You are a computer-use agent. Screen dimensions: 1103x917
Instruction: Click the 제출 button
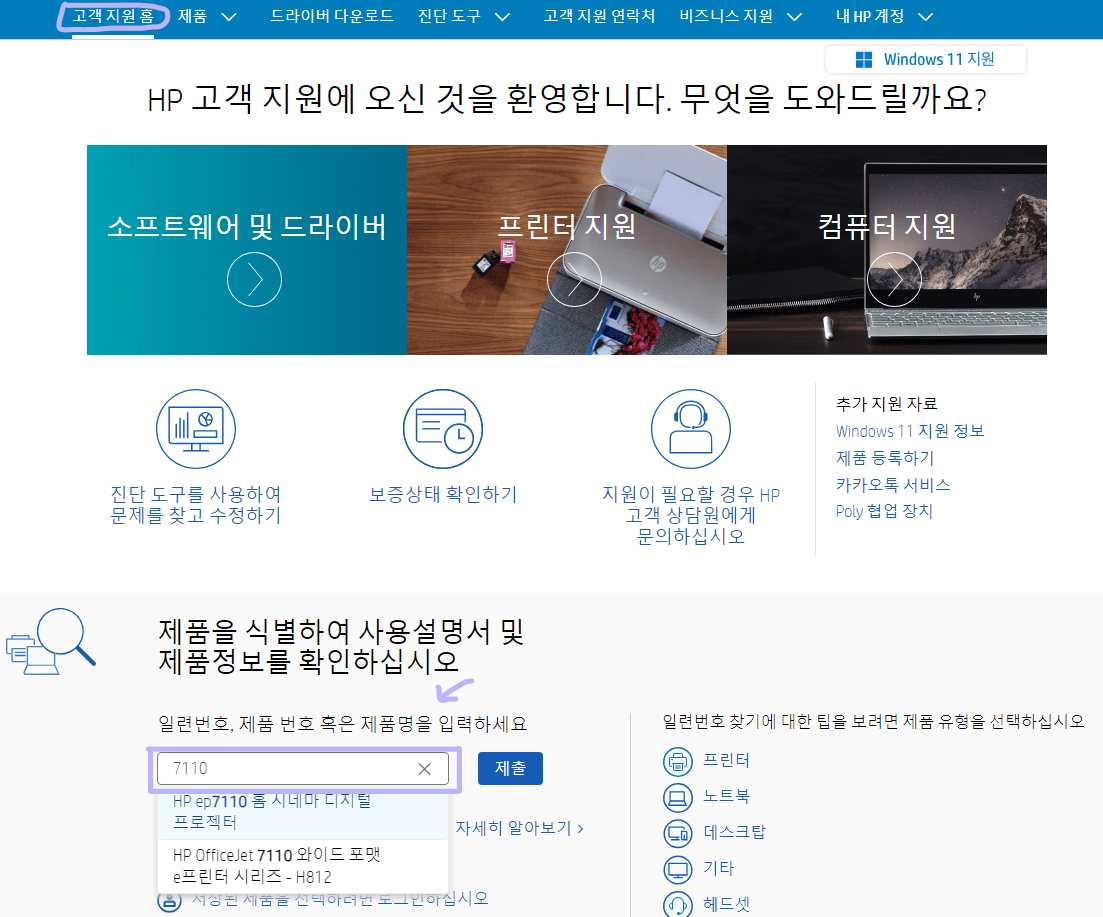coord(510,769)
